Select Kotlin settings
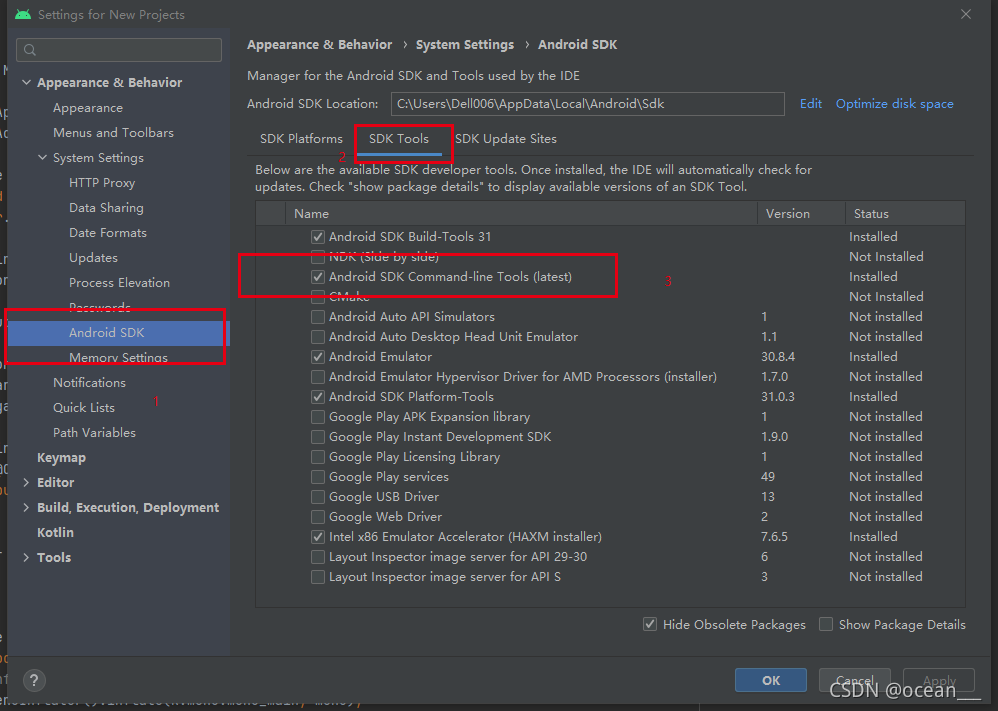The width and height of the screenshot is (998, 711). 55,532
